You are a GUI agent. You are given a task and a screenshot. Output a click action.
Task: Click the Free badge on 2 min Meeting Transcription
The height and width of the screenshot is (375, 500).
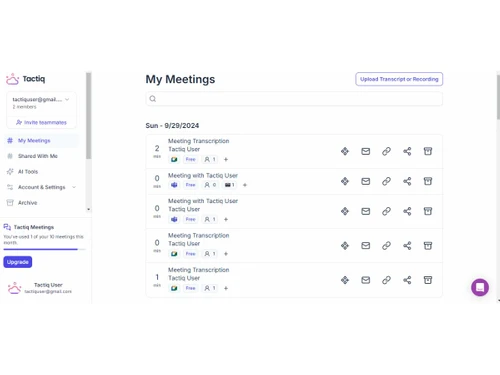pyautogui.click(x=190, y=159)
